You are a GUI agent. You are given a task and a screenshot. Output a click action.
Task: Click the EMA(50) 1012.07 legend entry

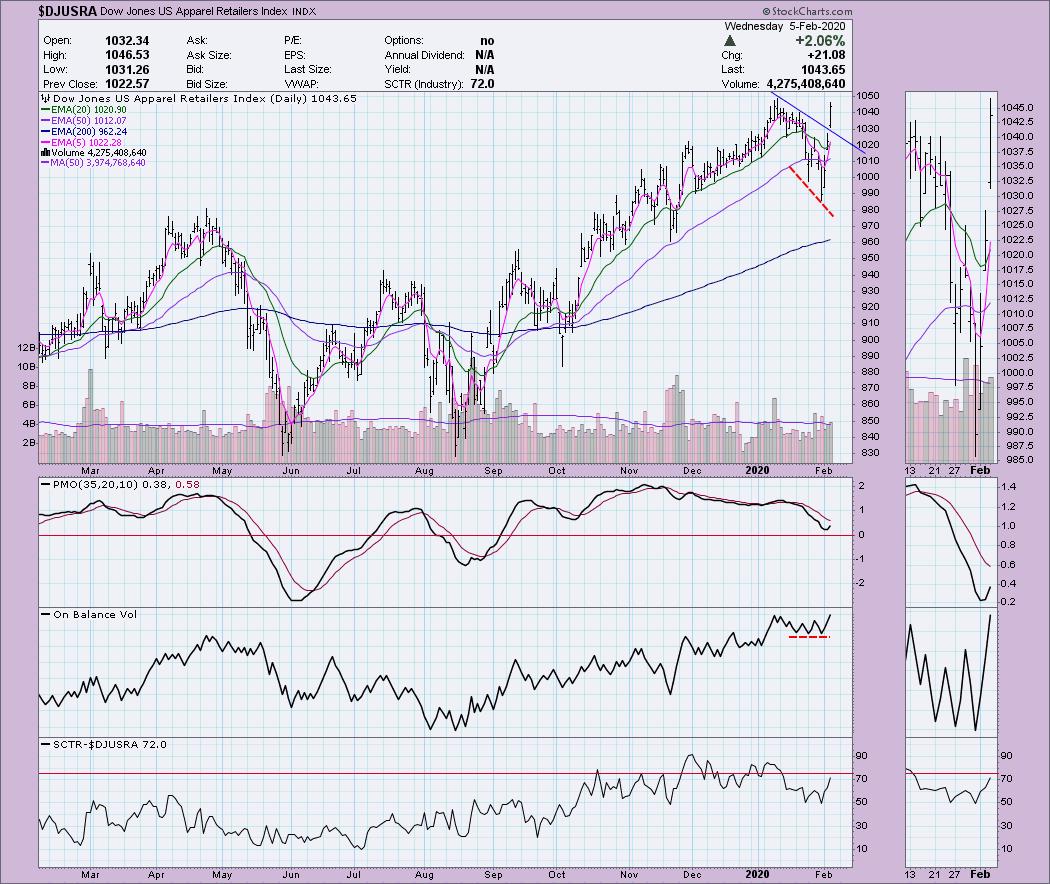[x=84, y=121]
